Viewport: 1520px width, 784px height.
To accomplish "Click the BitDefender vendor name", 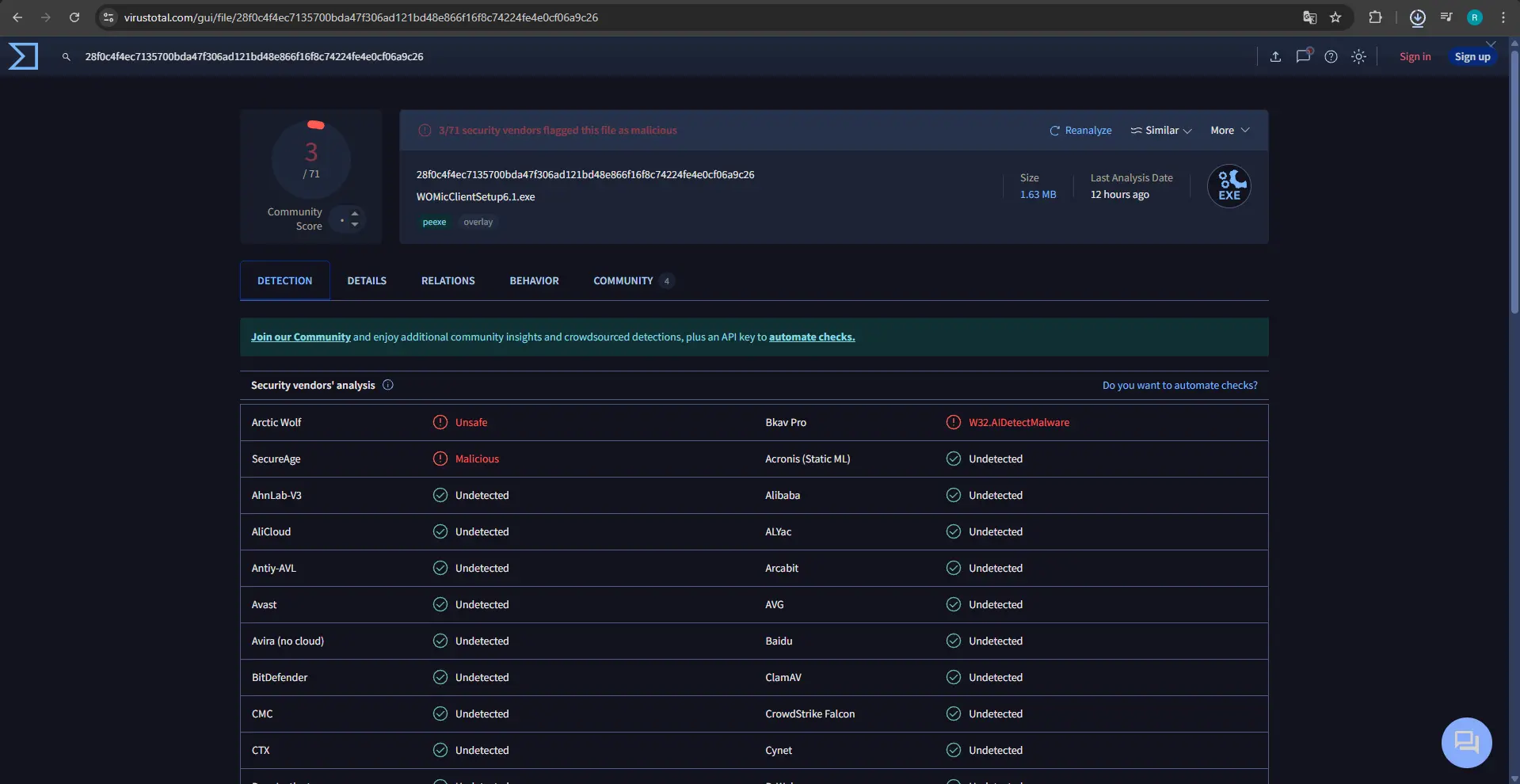I will point(280,677).
